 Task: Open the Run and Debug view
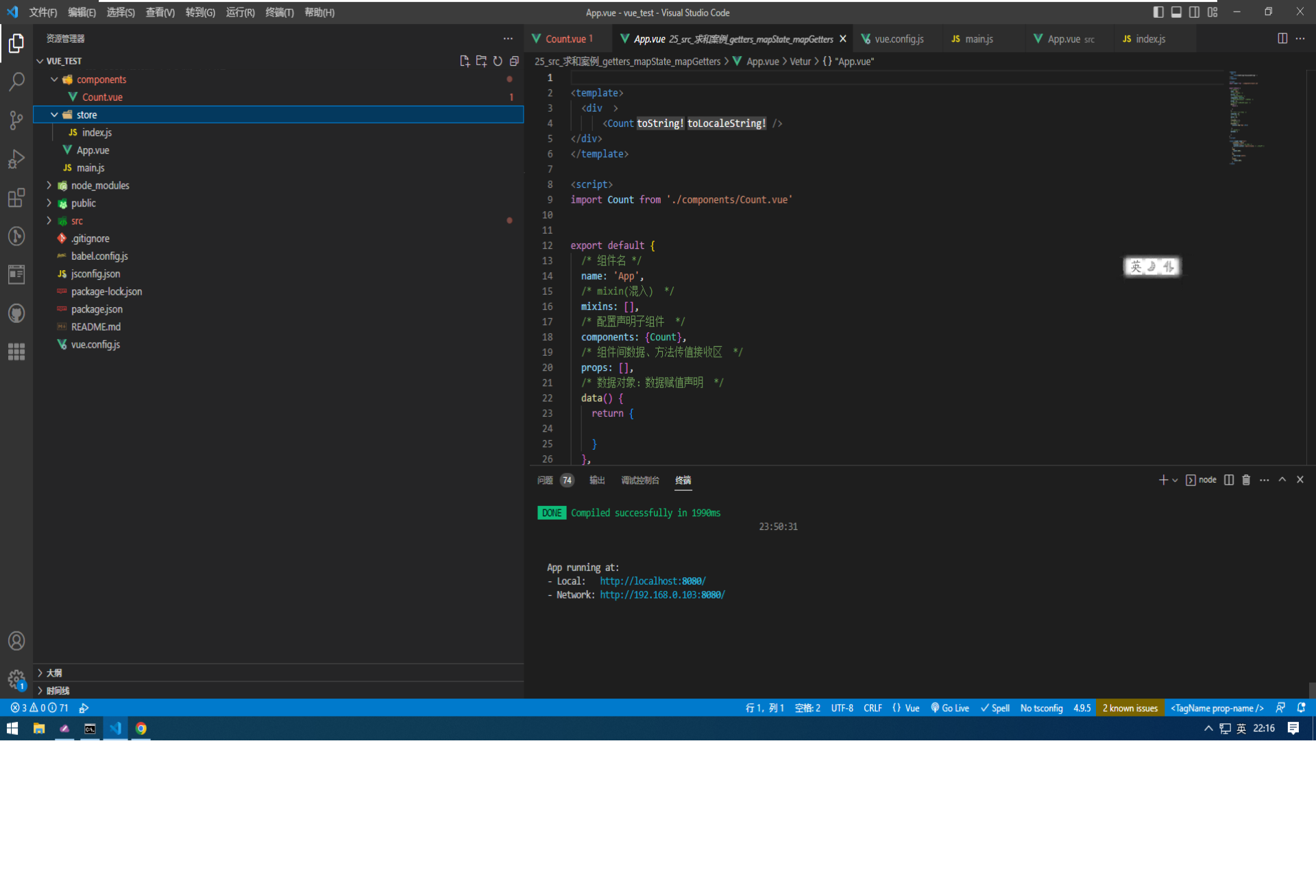[16, 159]
